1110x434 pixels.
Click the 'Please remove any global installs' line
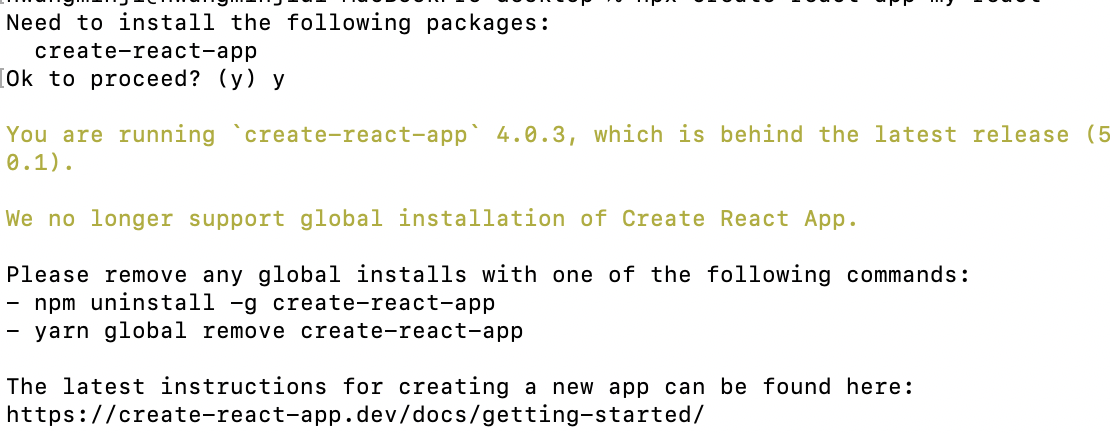[488, 275]
